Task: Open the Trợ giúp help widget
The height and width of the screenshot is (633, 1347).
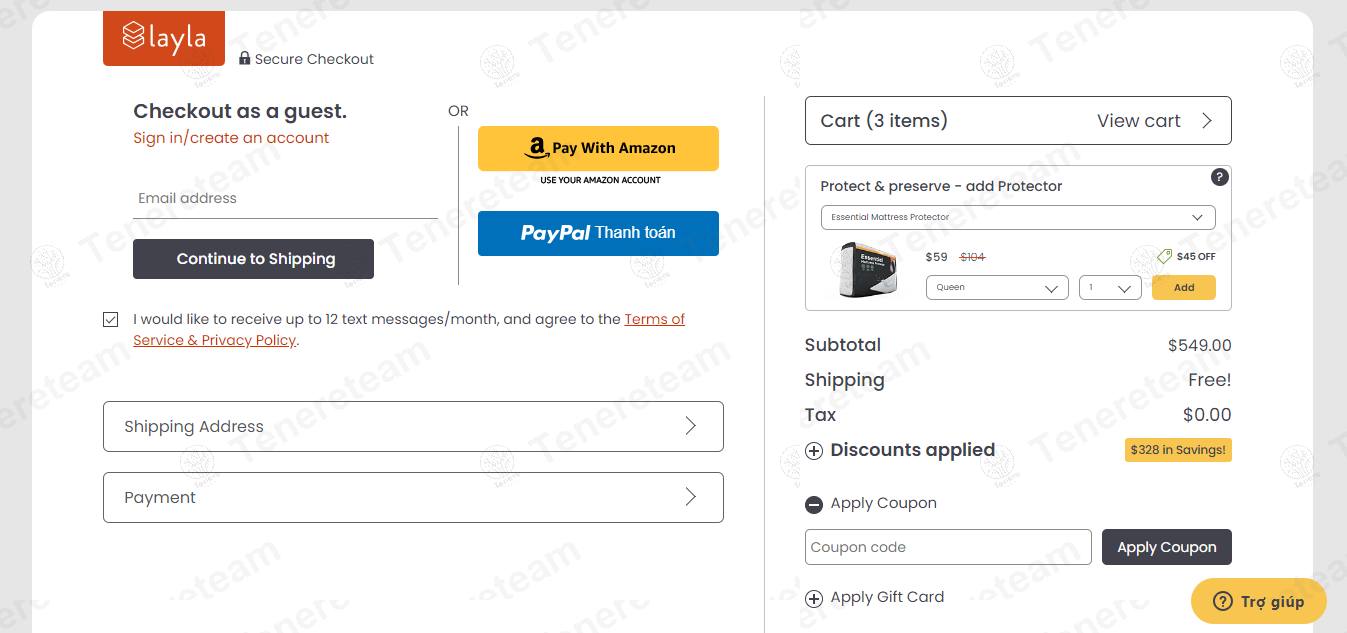Action: pos(1259,601)
